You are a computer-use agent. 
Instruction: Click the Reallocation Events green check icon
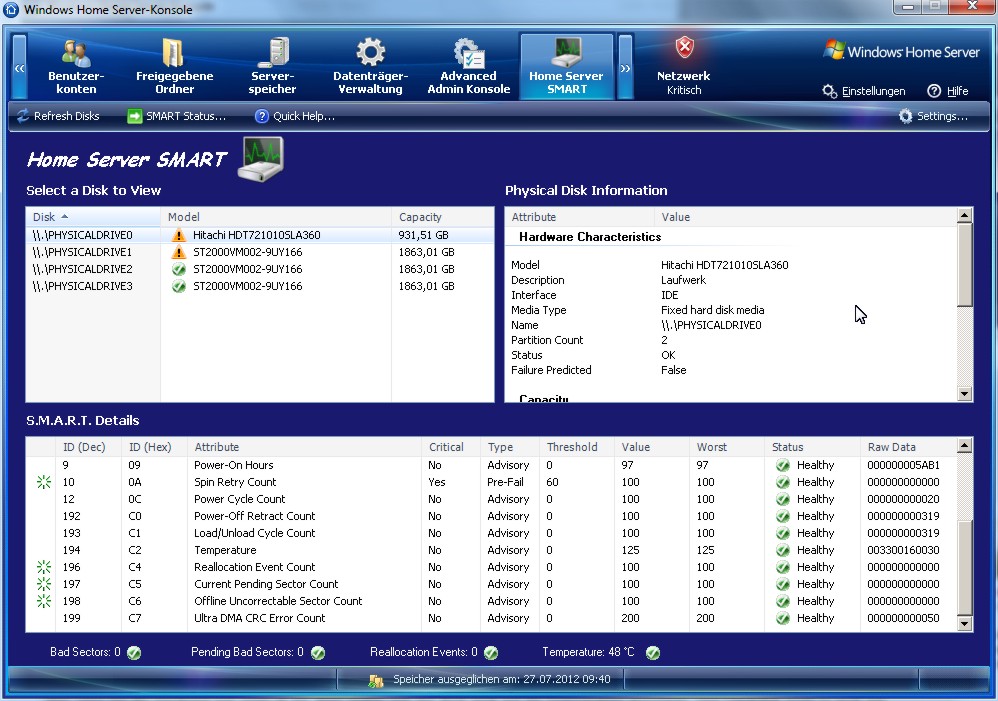pos(491,653)
